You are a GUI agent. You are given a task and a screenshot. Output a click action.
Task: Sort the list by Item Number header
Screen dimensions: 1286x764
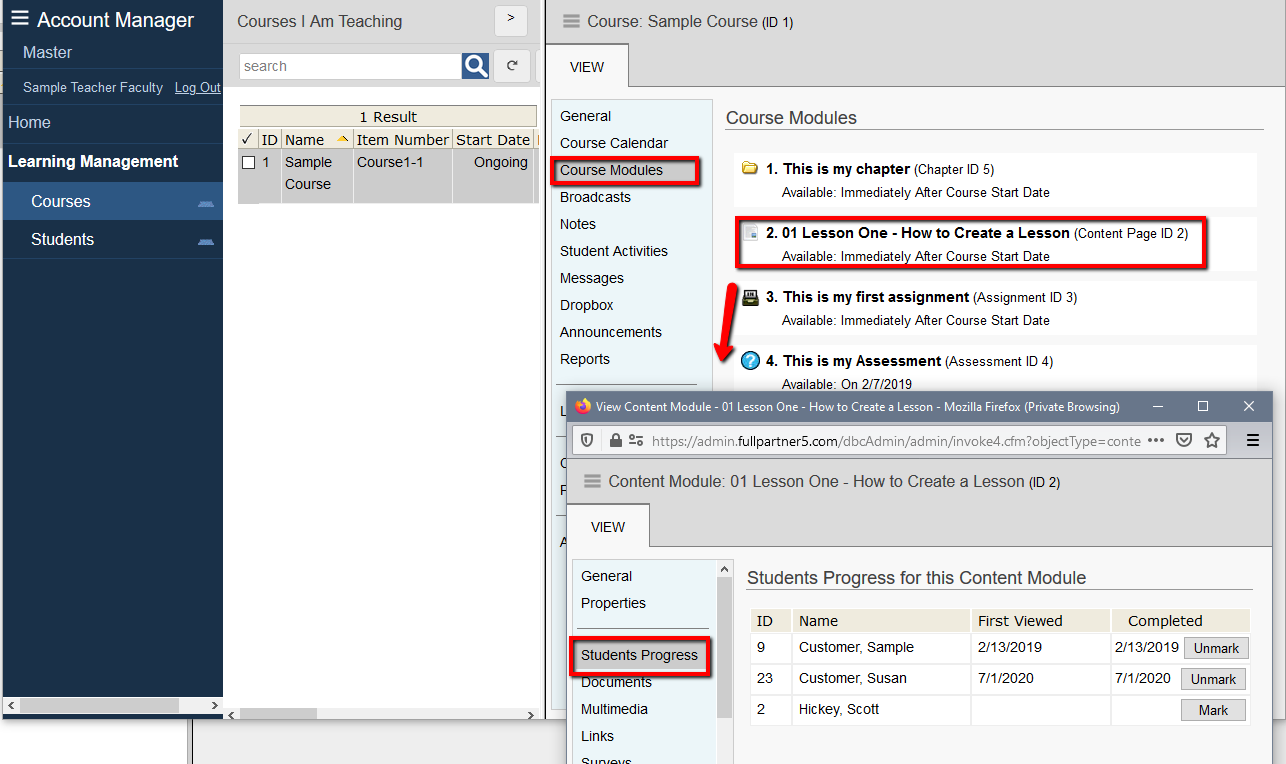pos(402,140)
